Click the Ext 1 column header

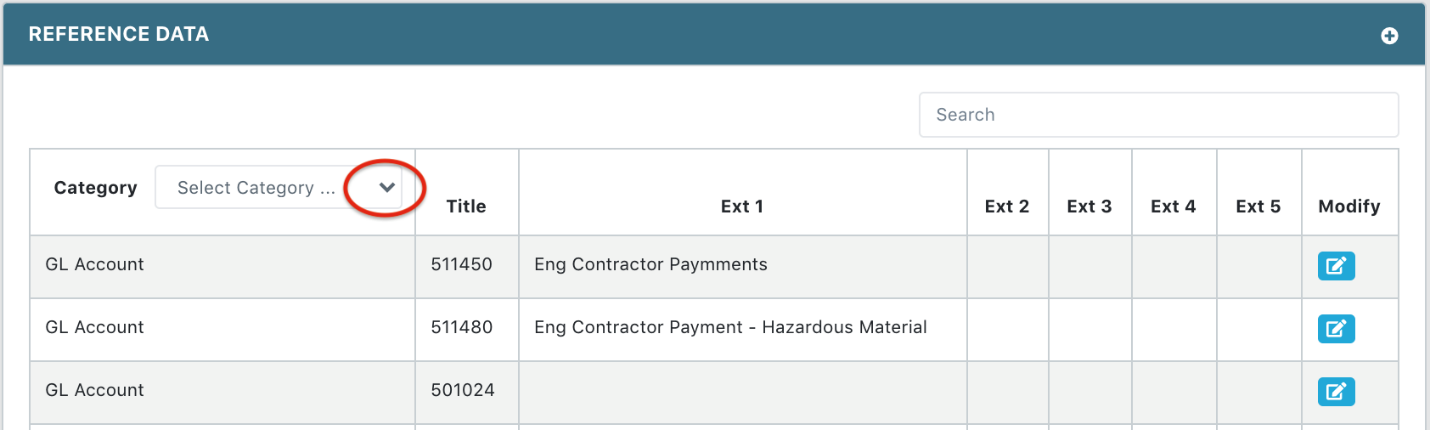tap(742, 207)
